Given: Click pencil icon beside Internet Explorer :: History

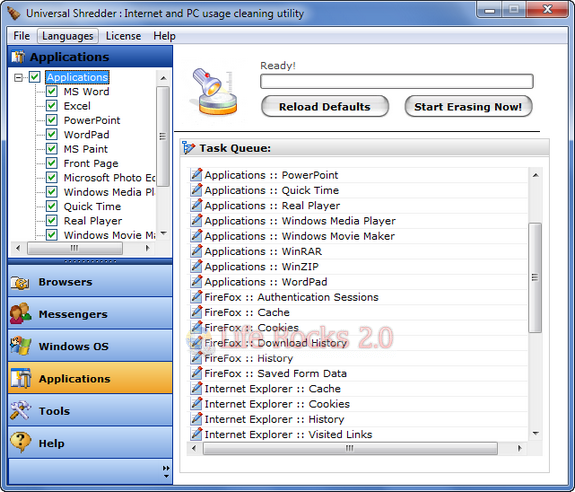Looking at the screenshot, I should [x=196, y=419].
